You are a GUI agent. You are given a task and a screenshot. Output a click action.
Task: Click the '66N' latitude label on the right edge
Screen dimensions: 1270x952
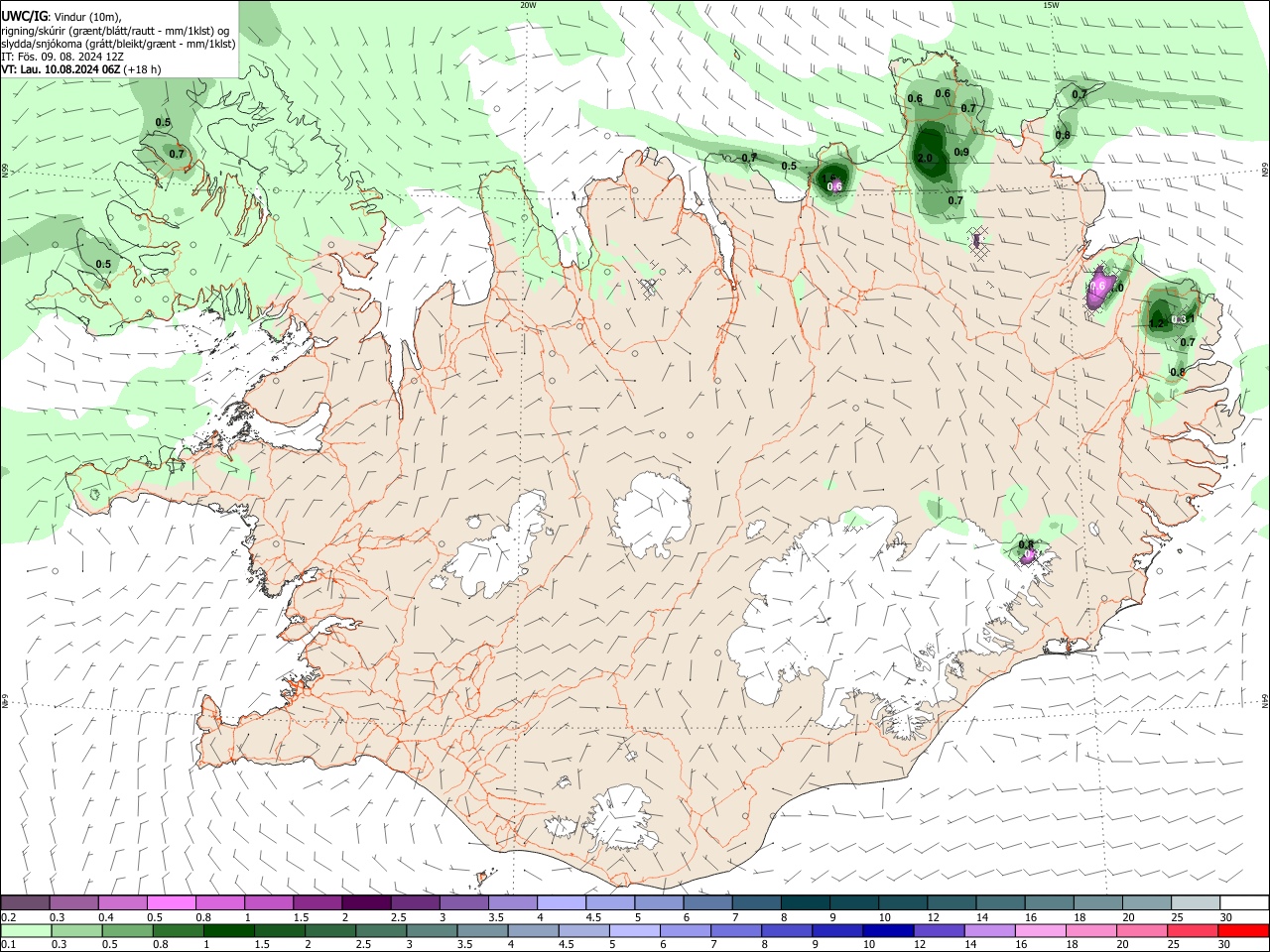[1265, 170]
